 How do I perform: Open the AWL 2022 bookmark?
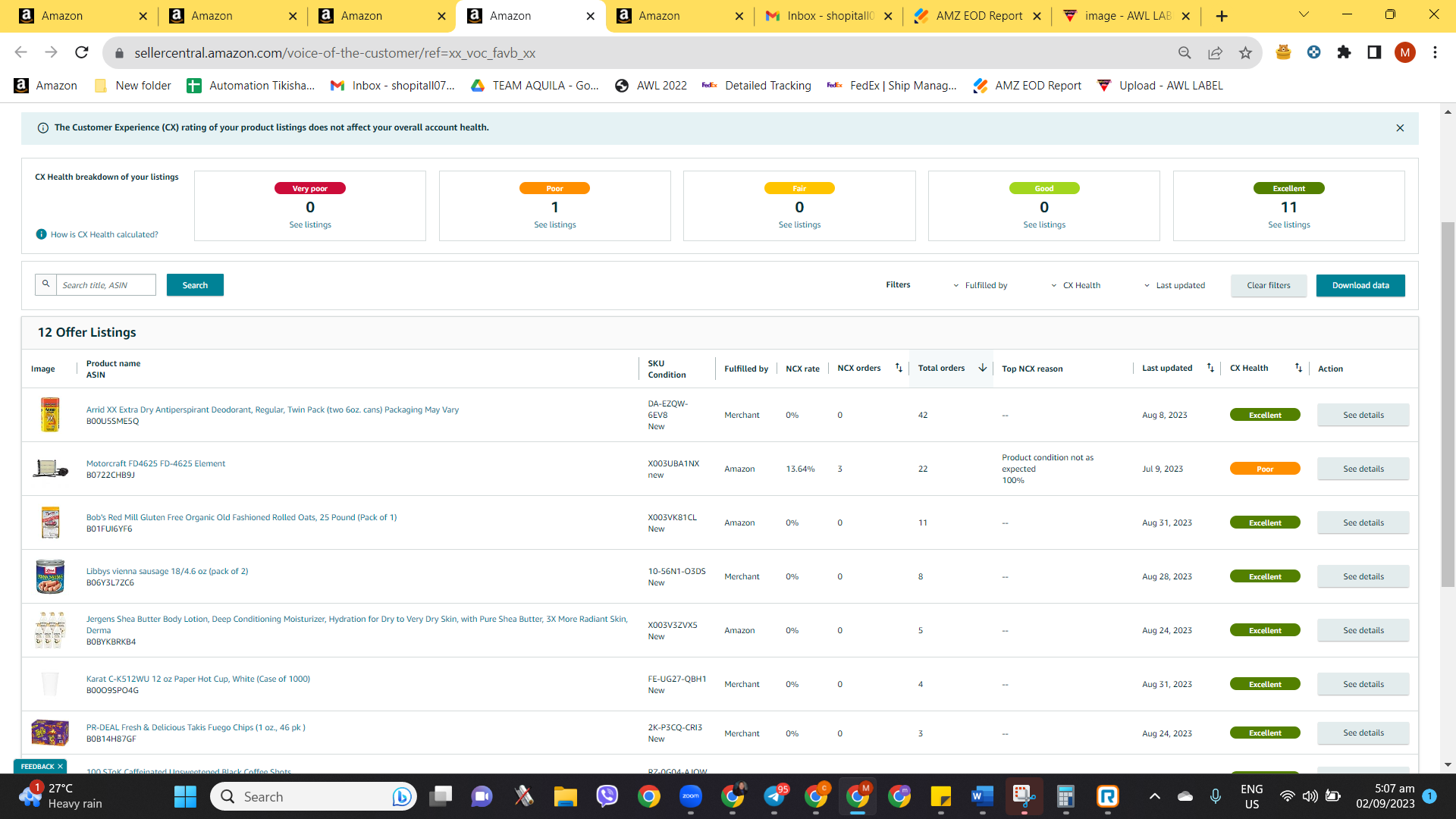[x=651, y=86]
